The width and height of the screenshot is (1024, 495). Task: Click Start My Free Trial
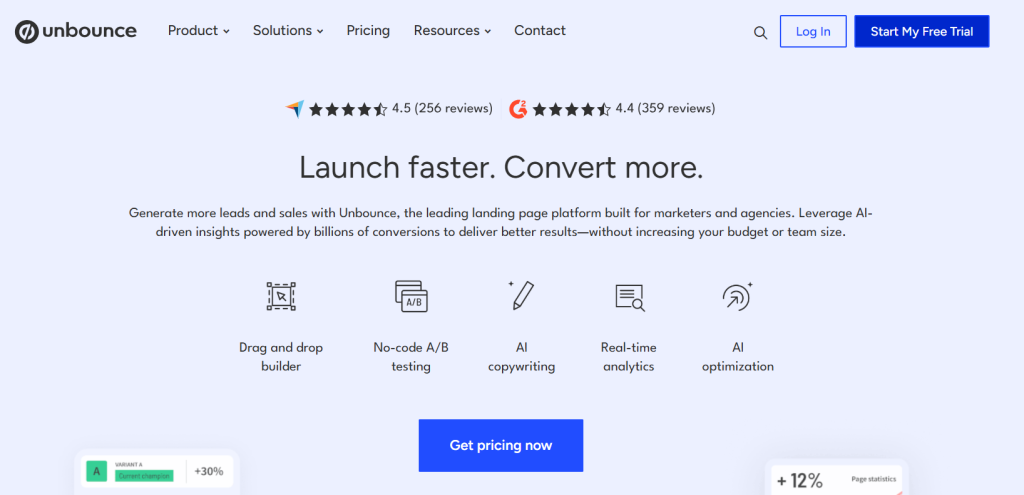(x=921, y=31)
